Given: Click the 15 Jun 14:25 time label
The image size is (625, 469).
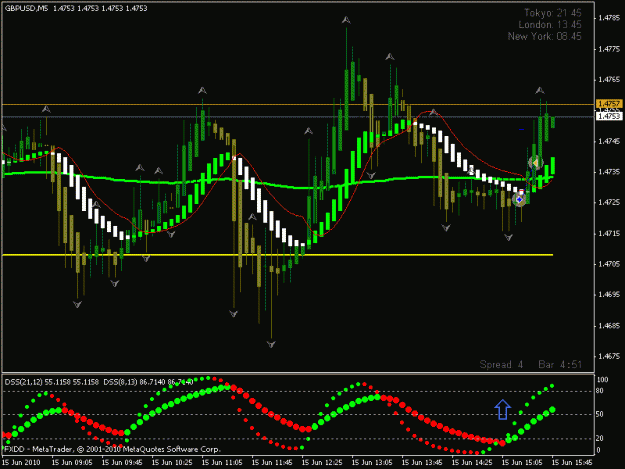Looking at the screenshot, I should coord(472,462).
